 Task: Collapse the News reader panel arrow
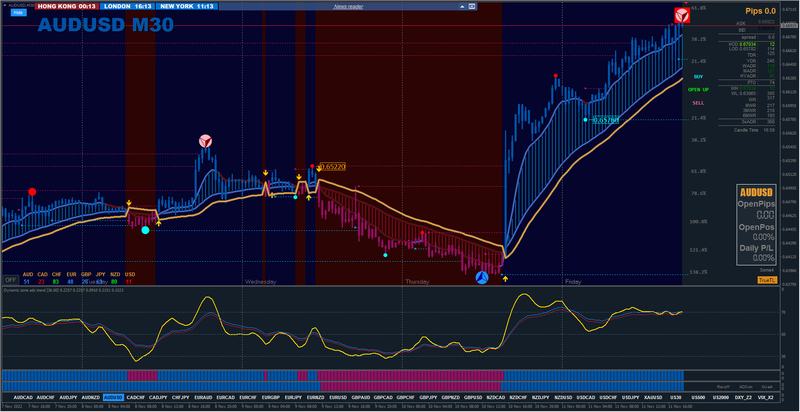tap(462, 7)
